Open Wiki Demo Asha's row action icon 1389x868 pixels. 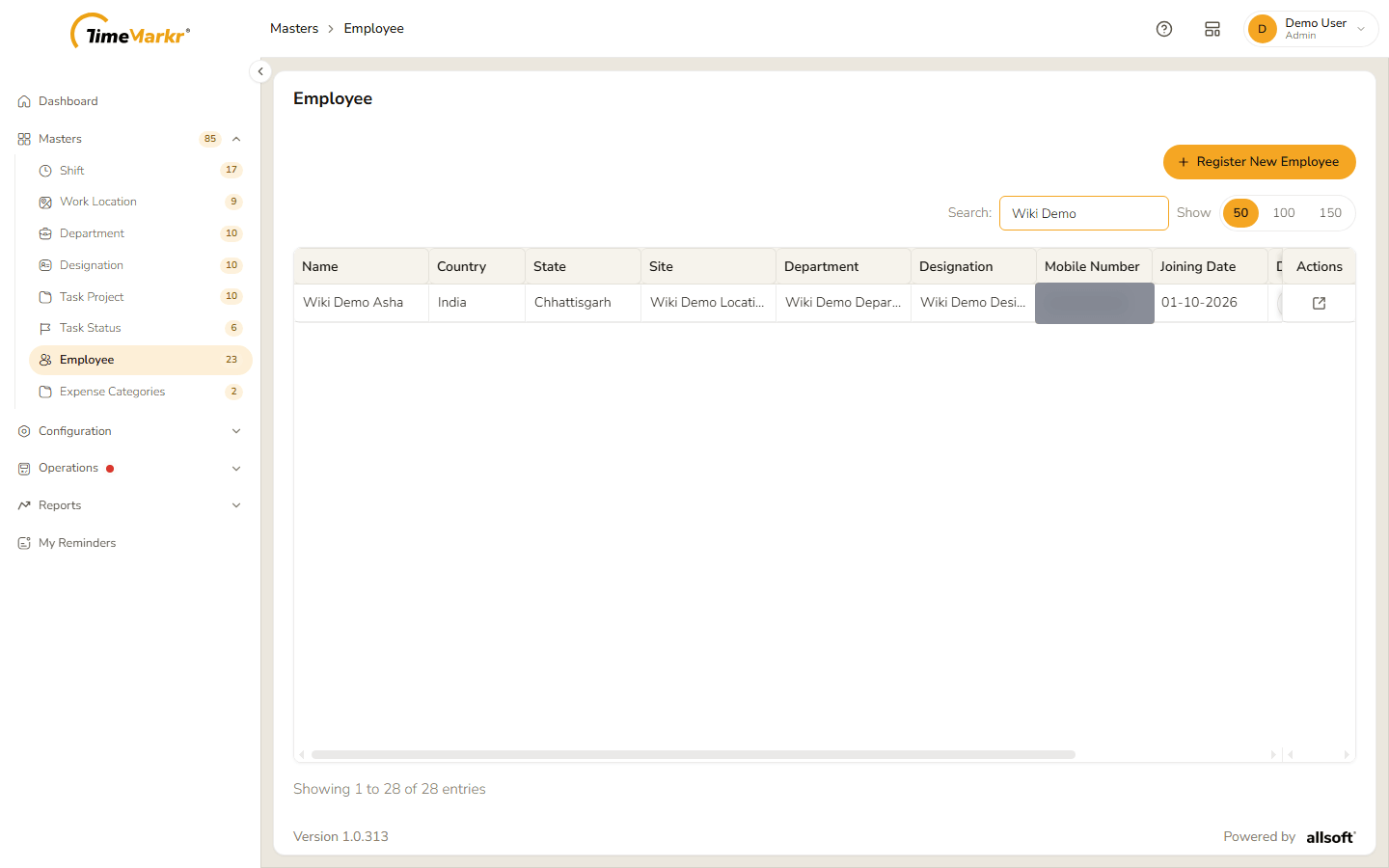[1320, 303]
